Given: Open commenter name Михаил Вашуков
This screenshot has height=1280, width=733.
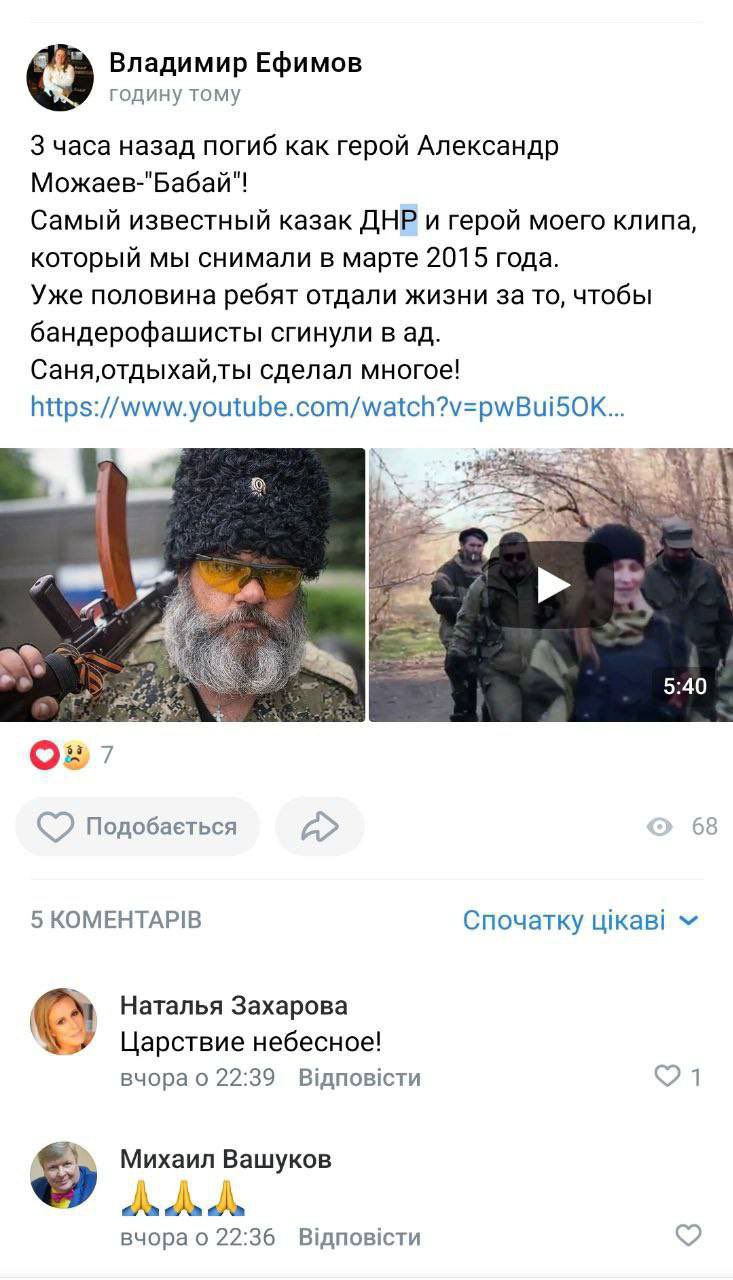Looking at the screenshot, I should pyautogui.click(x=226, y=1159).
